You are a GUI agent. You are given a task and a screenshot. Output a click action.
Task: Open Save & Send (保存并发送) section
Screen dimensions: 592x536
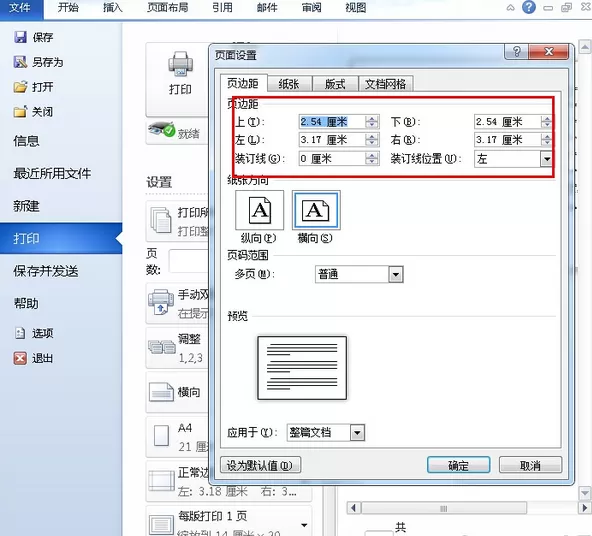[x=46, y=271]
